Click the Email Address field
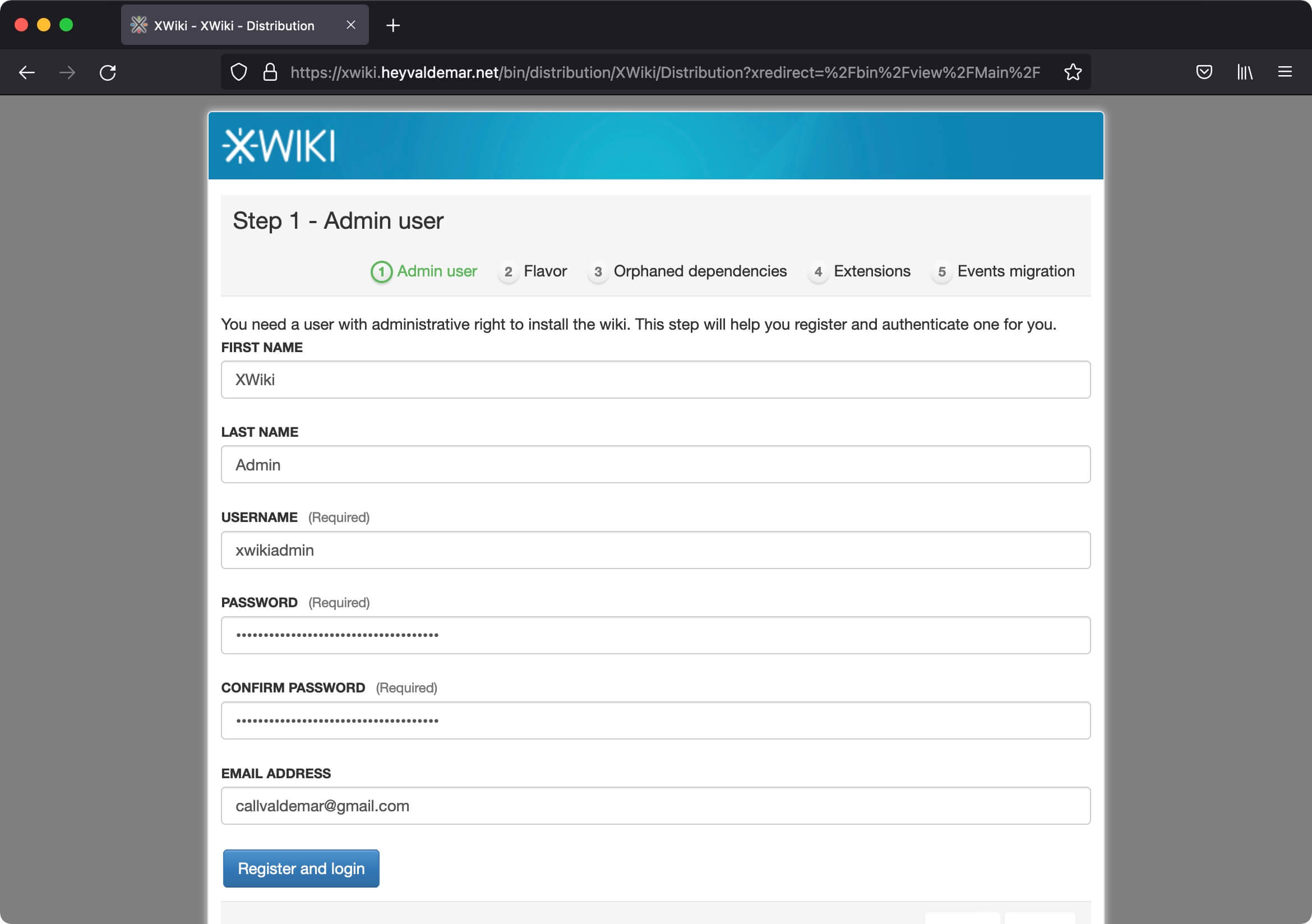The width and height of the screenshot is (1312, 924). pyautogui.click(x=655, y=806)
